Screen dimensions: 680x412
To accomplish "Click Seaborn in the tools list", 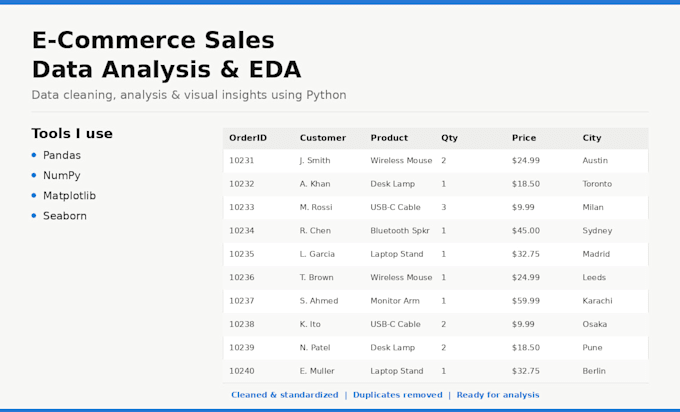I will (65, 216).
